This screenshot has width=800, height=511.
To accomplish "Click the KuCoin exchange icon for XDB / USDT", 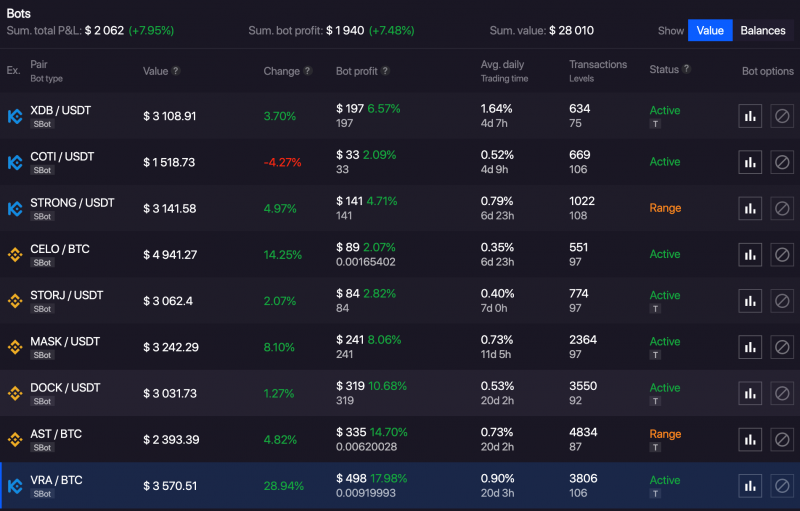I will (x=15, y=116).
